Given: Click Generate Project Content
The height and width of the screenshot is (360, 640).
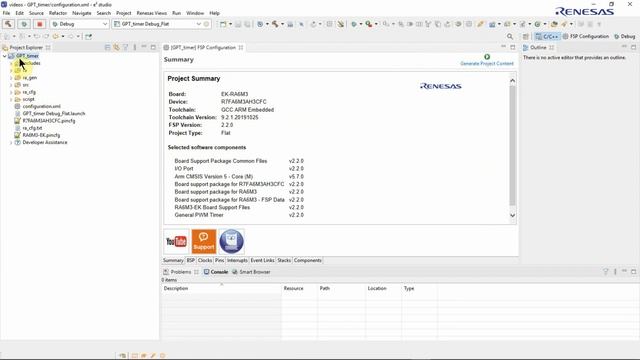Looking at the screenshot, I should coord(487,60).
